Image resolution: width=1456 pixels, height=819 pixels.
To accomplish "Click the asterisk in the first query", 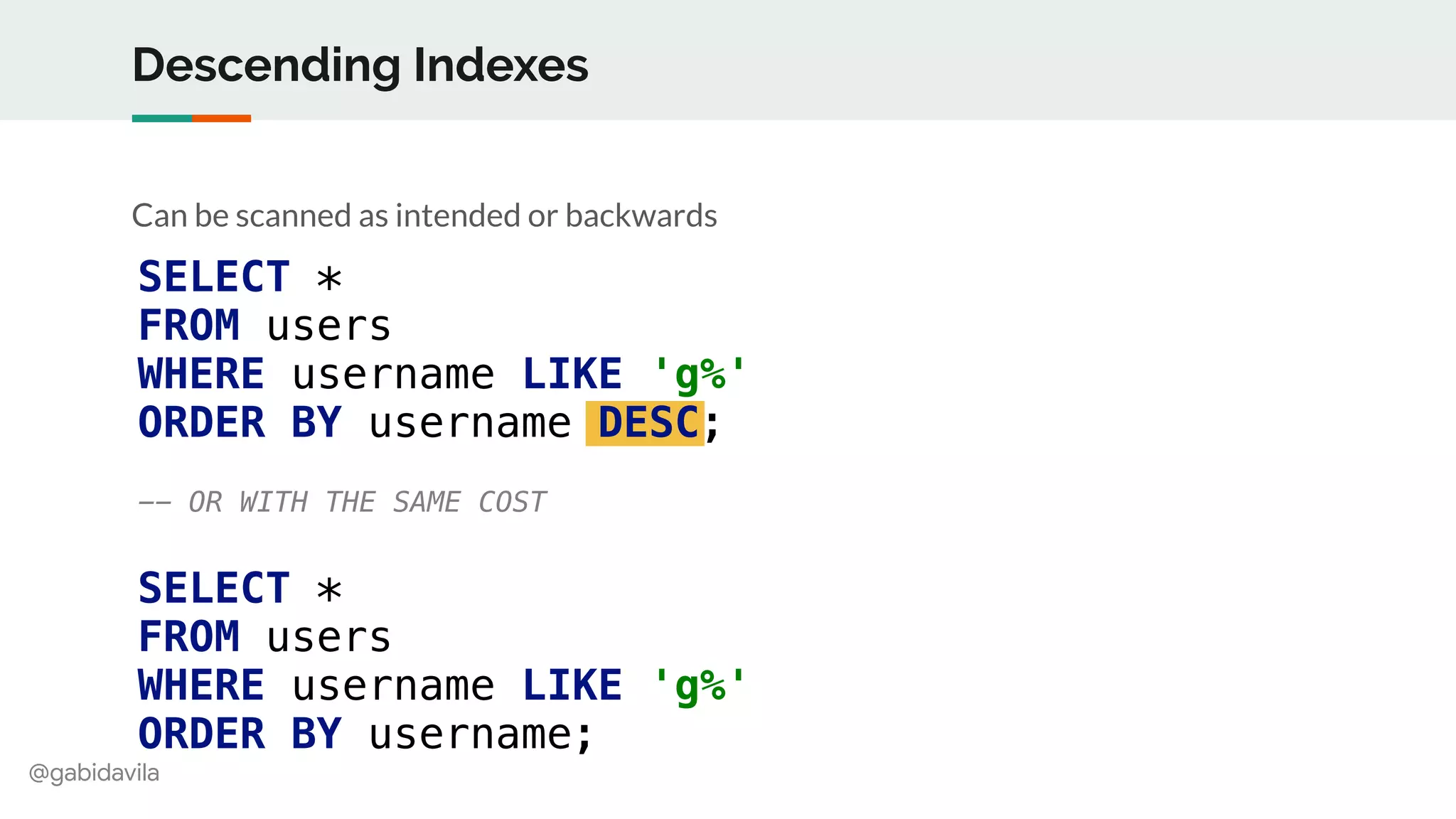I will point(329,278).
